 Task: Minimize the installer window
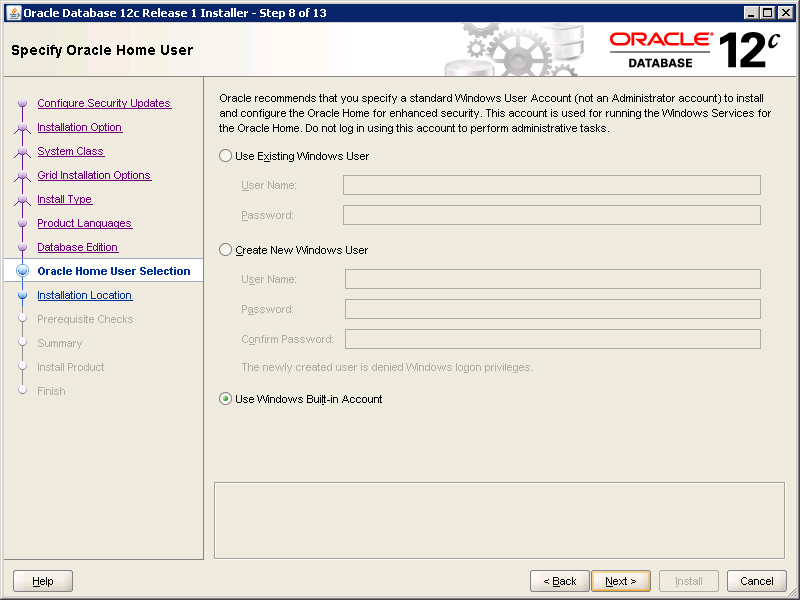751,13
